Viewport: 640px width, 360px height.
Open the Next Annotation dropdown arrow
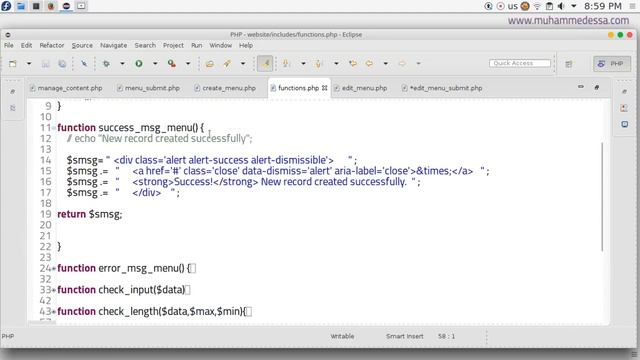[303, 64]
